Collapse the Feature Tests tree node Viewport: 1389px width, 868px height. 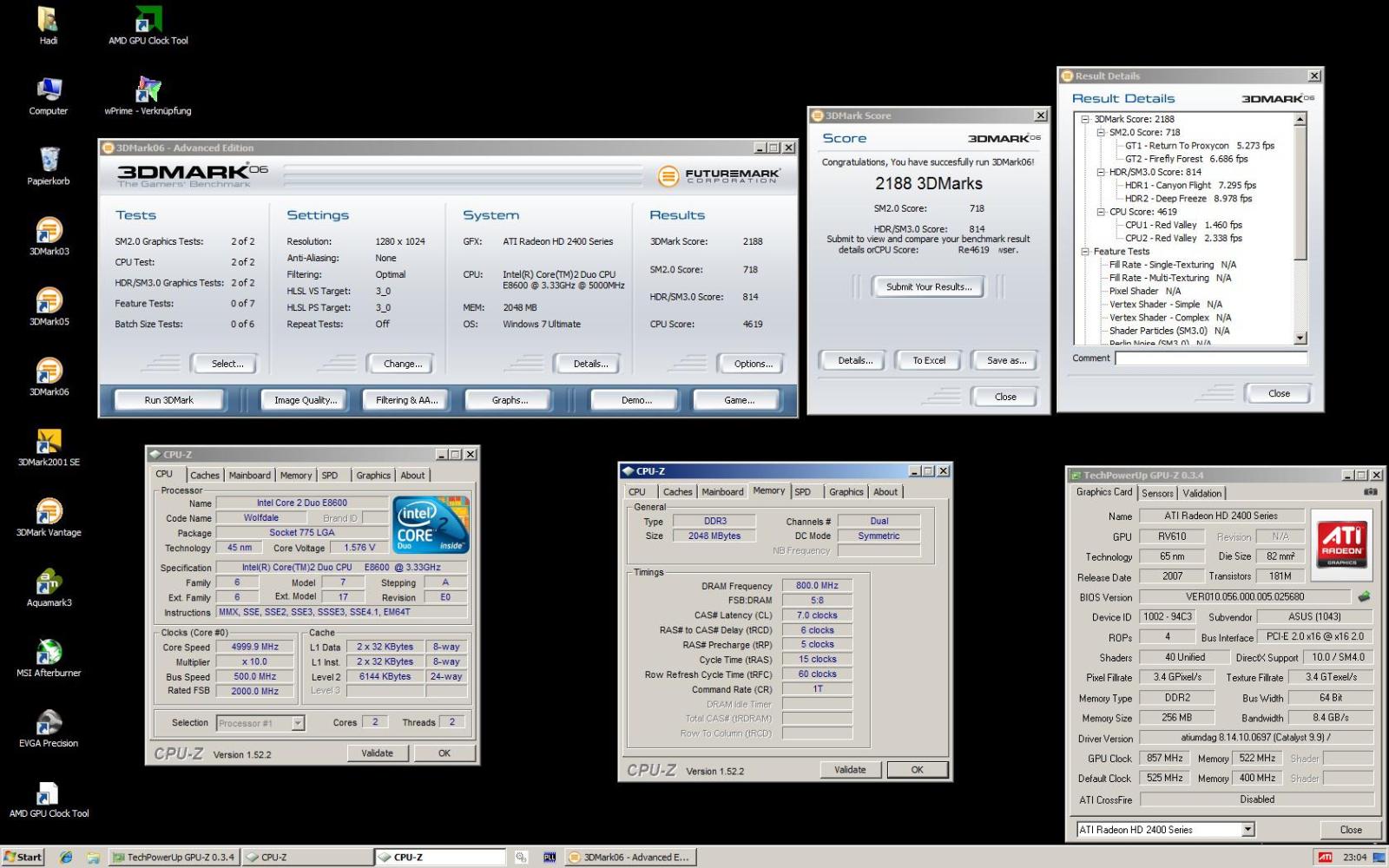click(1085, 252)
